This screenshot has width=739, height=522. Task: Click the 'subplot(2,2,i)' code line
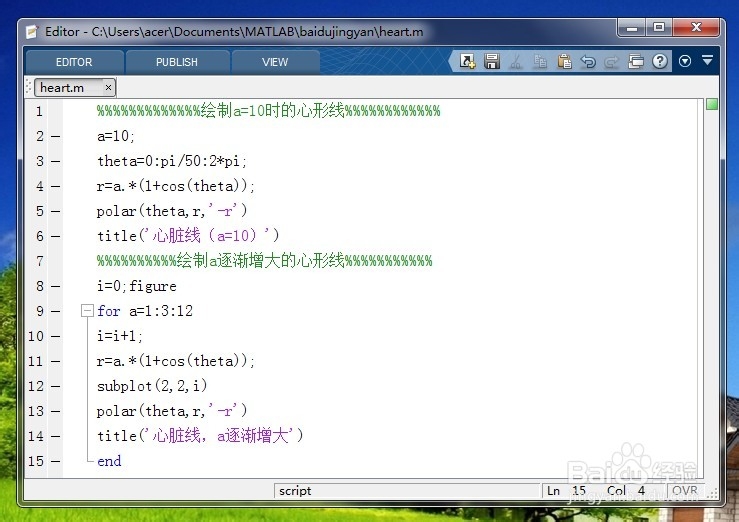pos(152,386)
